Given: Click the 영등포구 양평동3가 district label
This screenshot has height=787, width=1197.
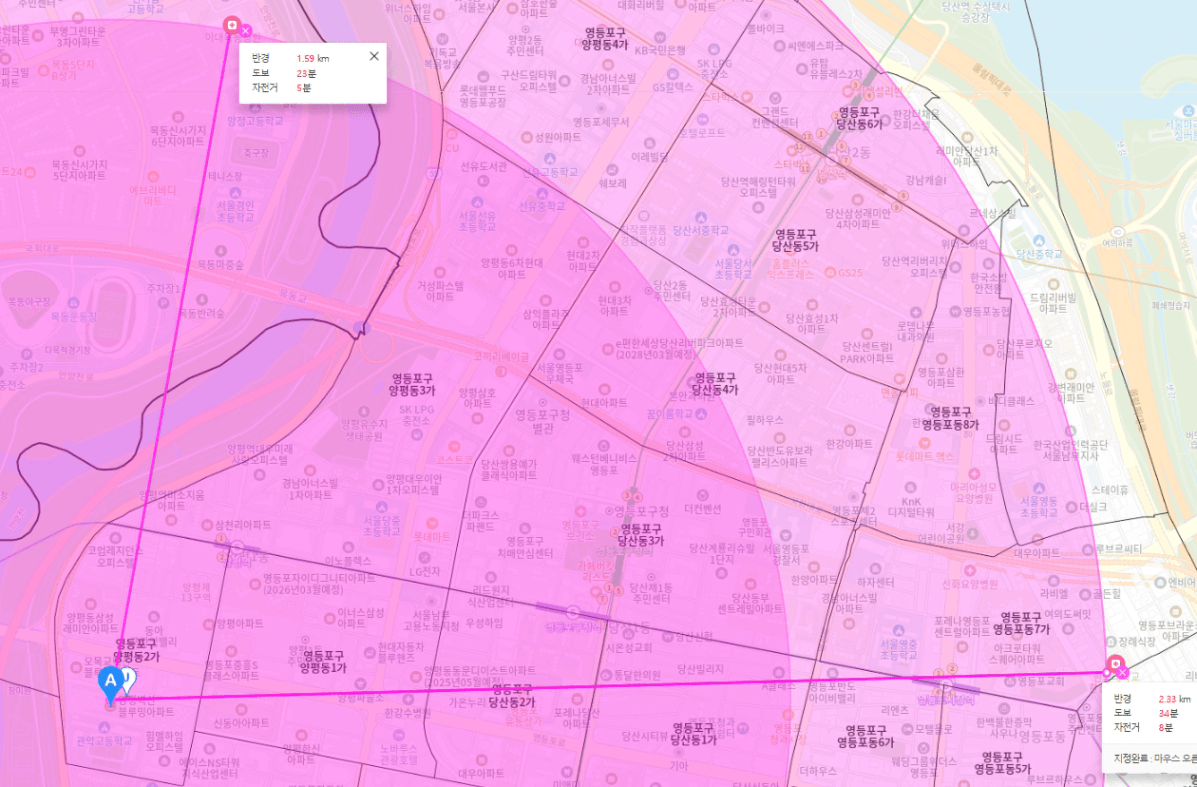Looking at the screenshot, I should [411, 384].
